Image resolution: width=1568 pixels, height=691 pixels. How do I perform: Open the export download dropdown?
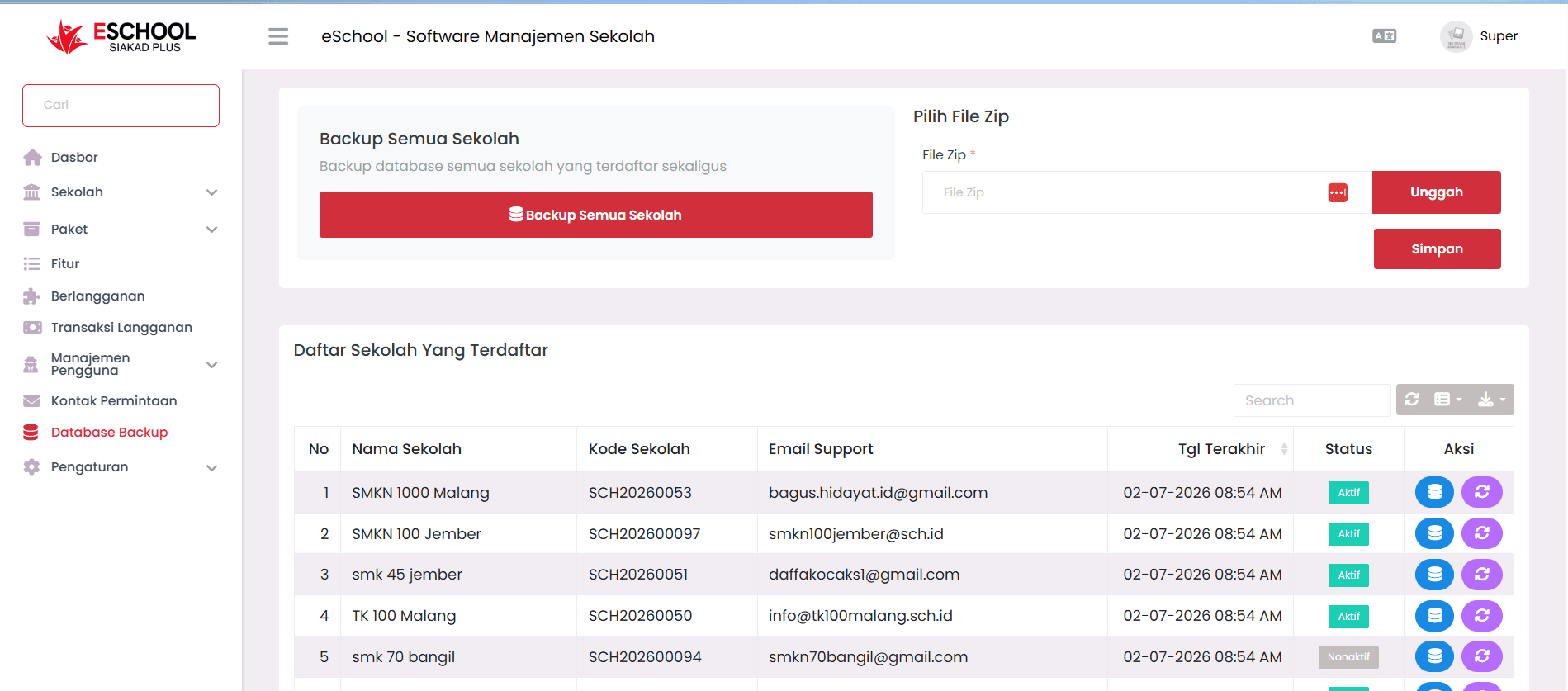click(x=1491, y=400)
